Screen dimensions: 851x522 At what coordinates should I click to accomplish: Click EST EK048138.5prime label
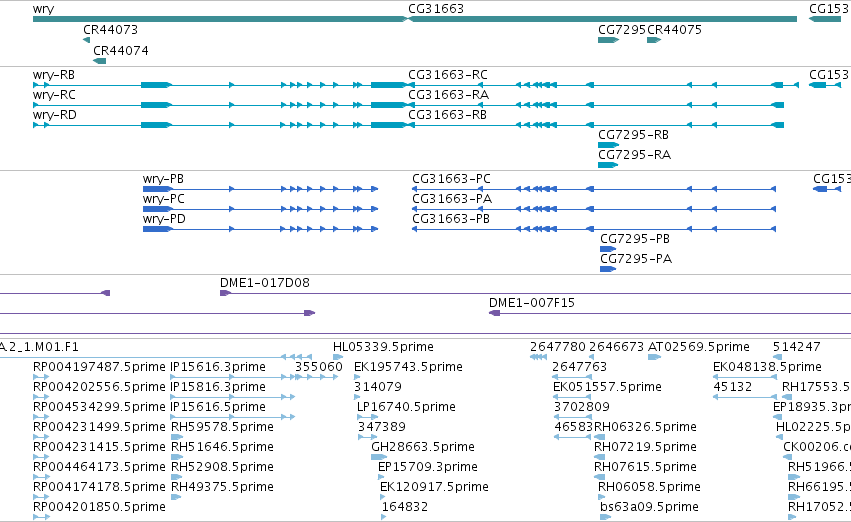point(767,367)
